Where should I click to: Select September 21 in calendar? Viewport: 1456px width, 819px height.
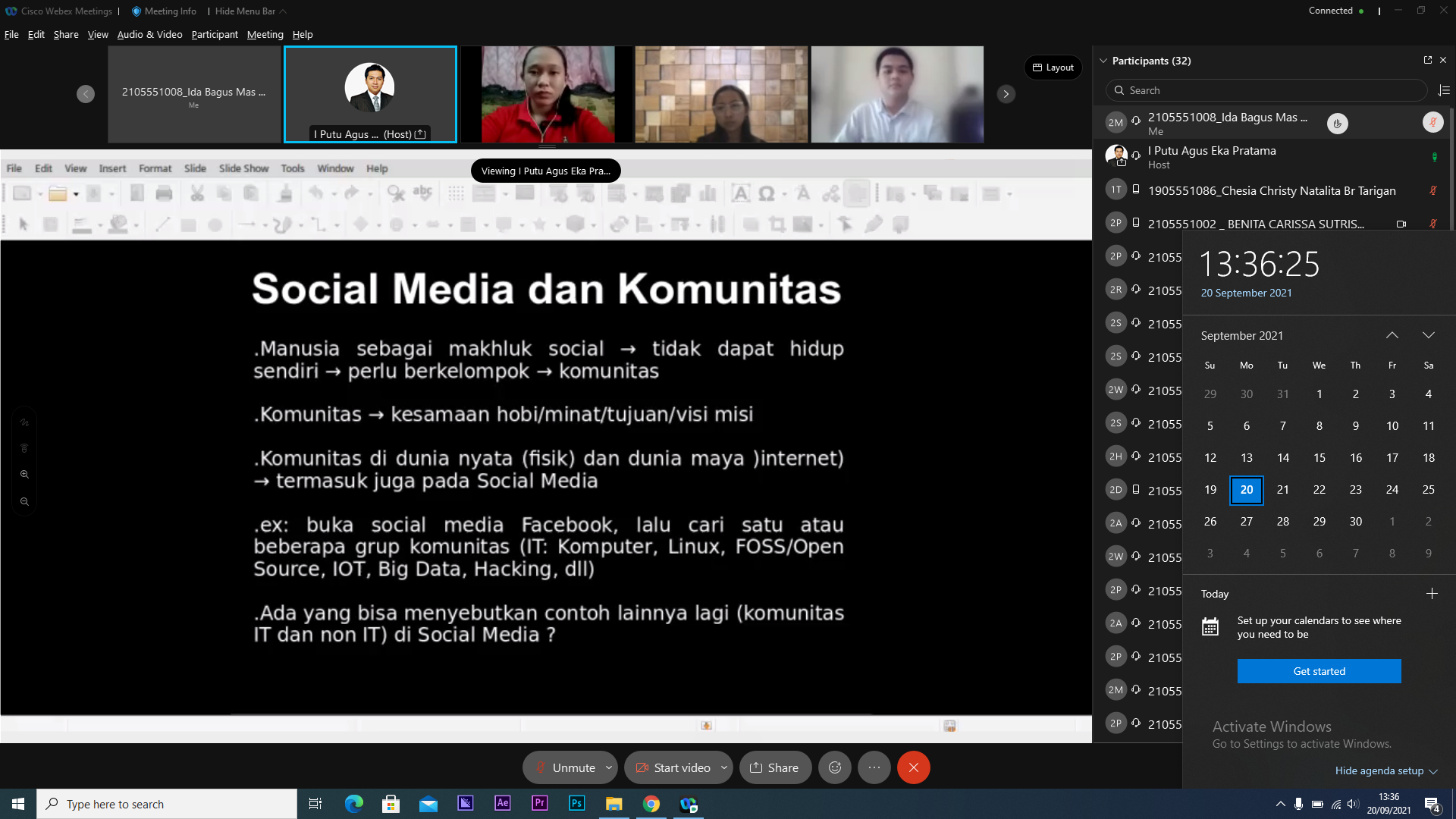point(1283,490)
